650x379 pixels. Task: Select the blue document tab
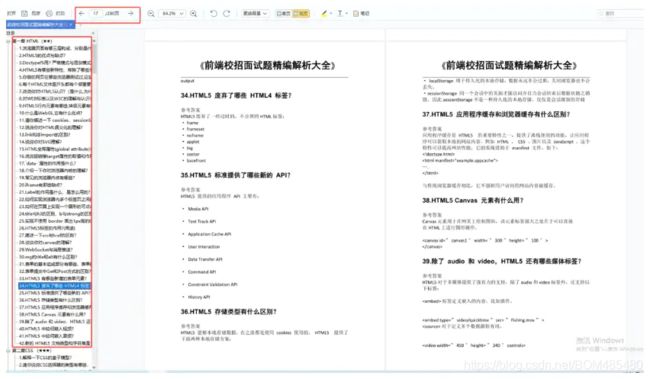[x=40, y=24]
